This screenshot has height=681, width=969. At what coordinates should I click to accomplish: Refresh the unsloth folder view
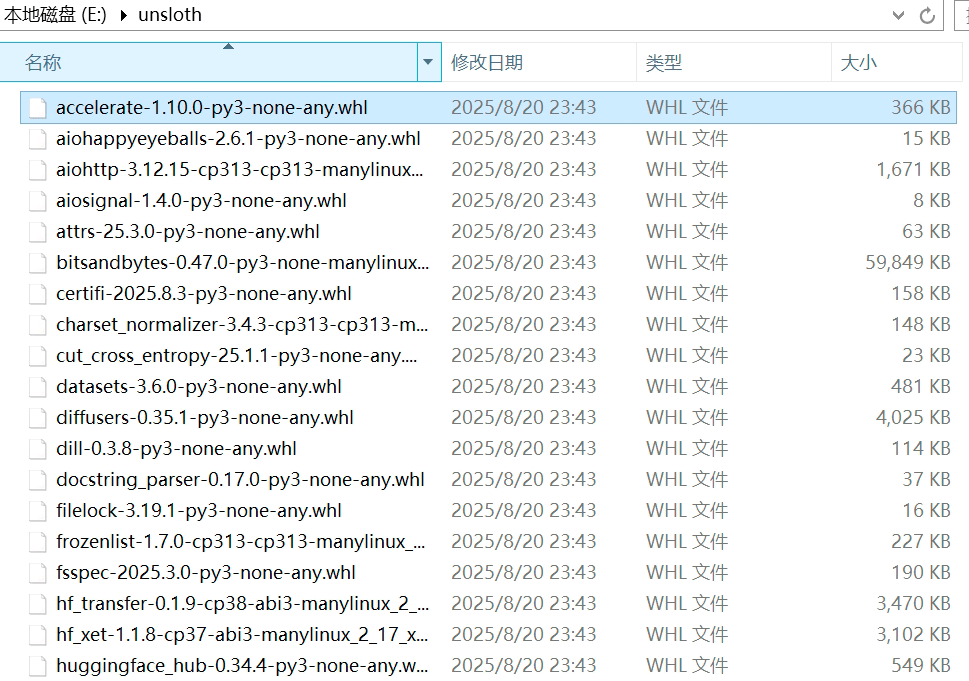(x=927, y=15)
